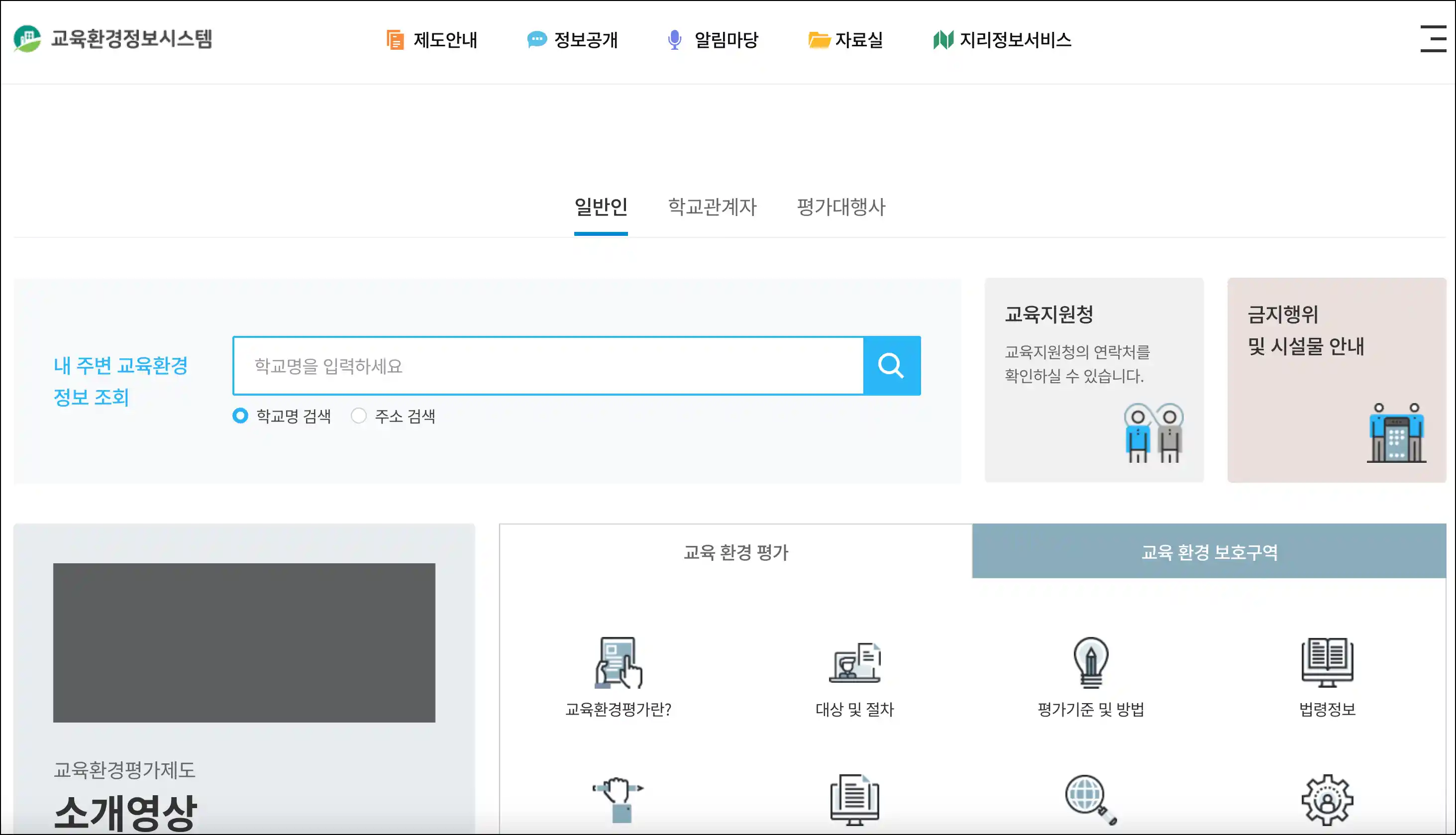The height and width of the screenshot is (835, 1456).
Task: Switch to the 일반인 tab
Action: (x=601, y=207)
